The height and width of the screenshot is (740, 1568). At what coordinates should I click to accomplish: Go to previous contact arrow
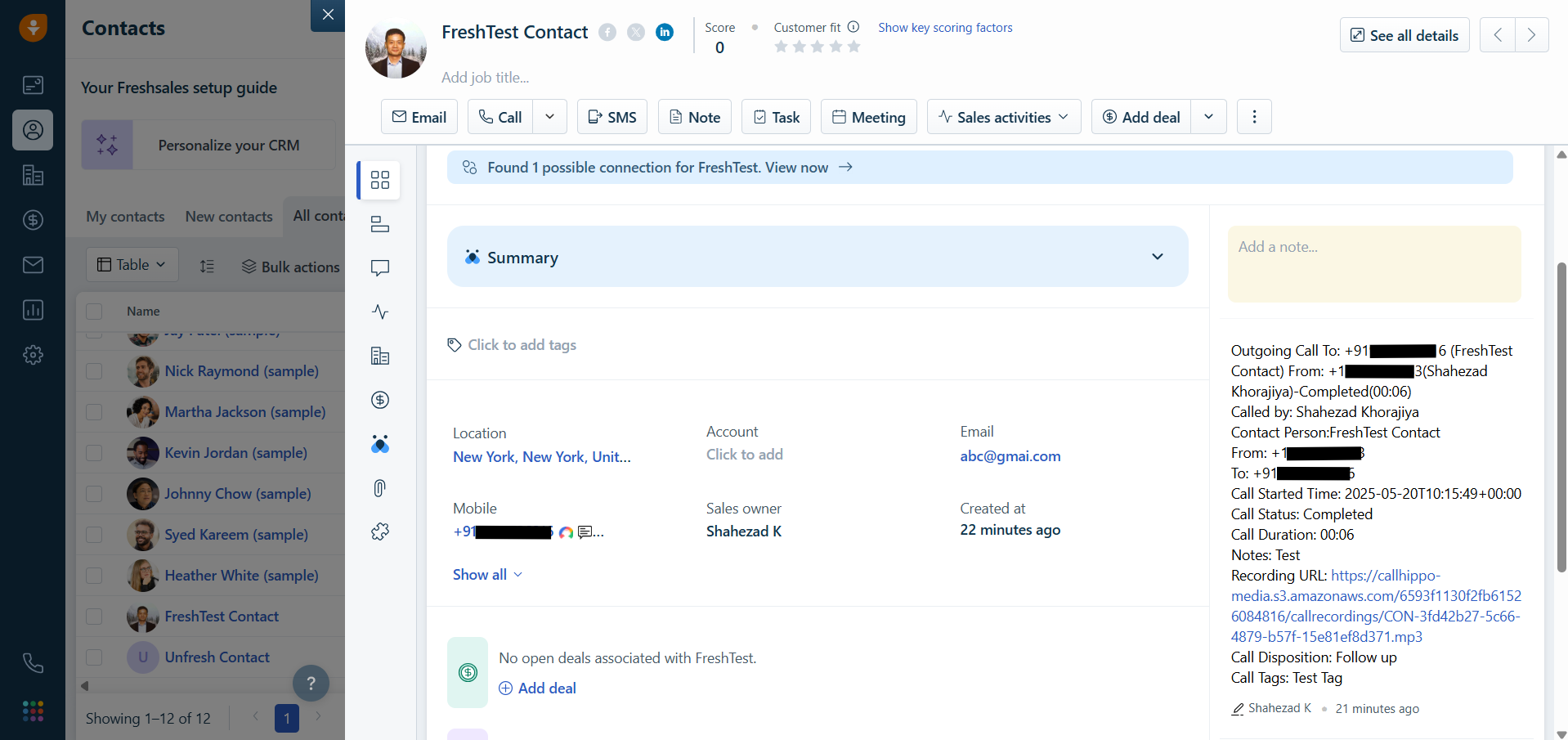(1498, 35)
